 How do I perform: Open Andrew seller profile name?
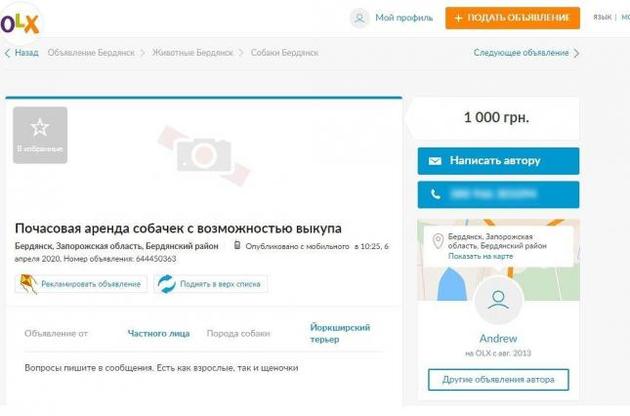click(498, 338)
